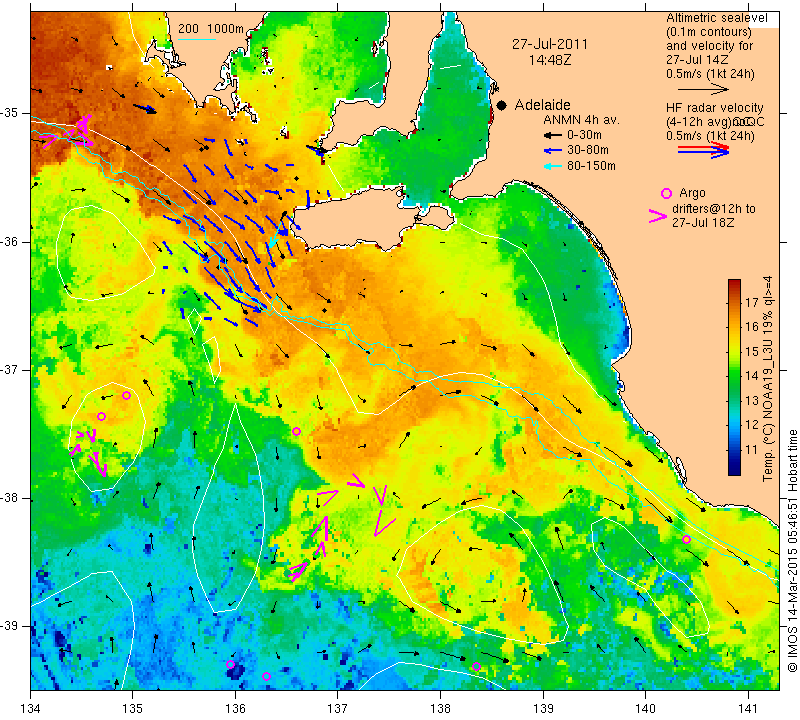Click the '14:48Z' time text
800x720 pixels.
click(550, 60)
